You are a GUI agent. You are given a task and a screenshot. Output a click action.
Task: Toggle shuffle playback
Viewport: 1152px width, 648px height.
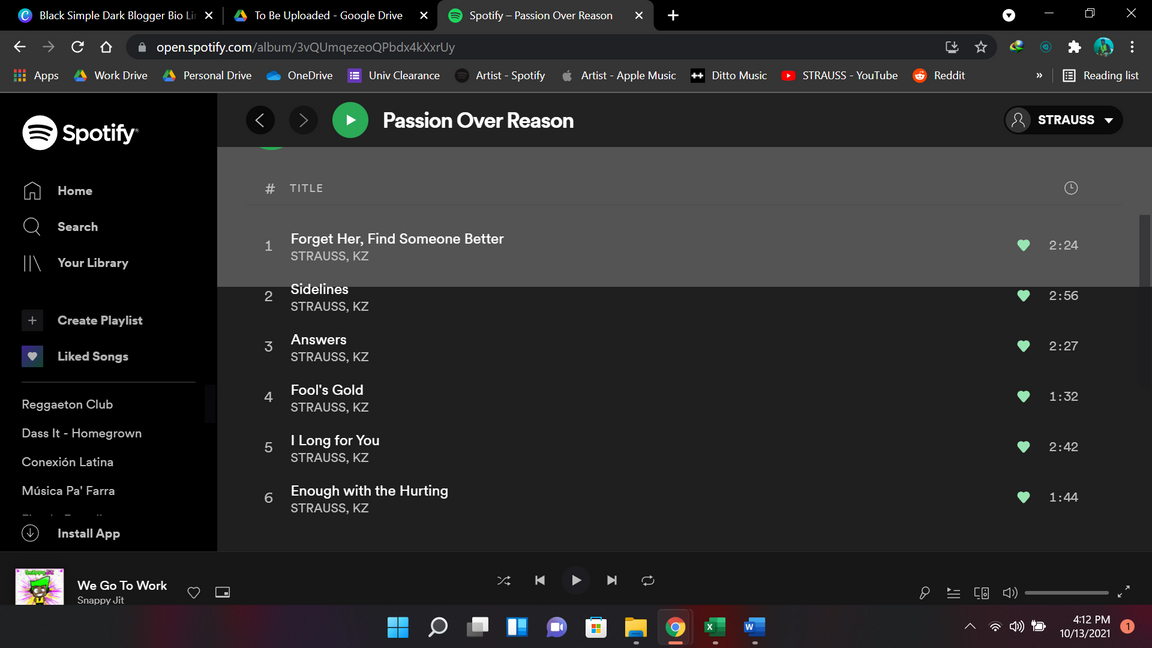point(504,580)
